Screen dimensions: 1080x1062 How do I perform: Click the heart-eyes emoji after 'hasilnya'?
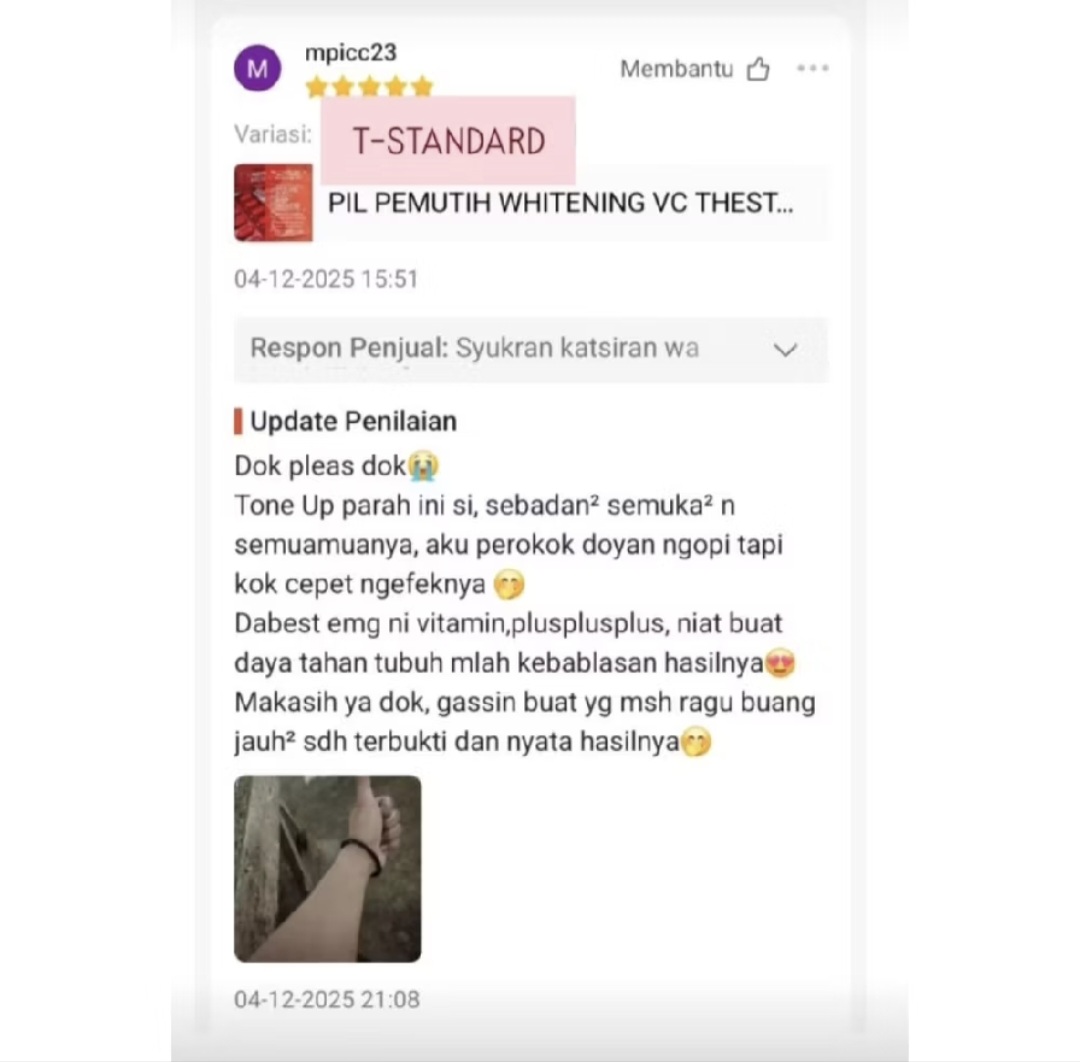click(780, 663)
